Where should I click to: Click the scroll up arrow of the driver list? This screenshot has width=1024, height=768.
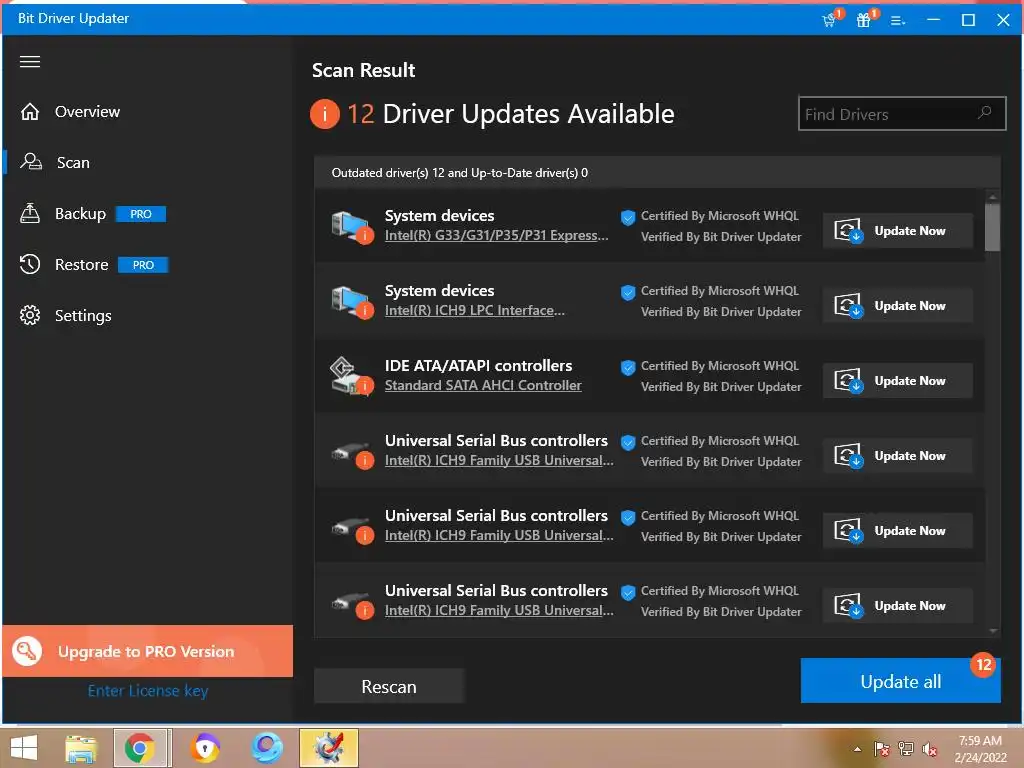click(x=993, y=197)
